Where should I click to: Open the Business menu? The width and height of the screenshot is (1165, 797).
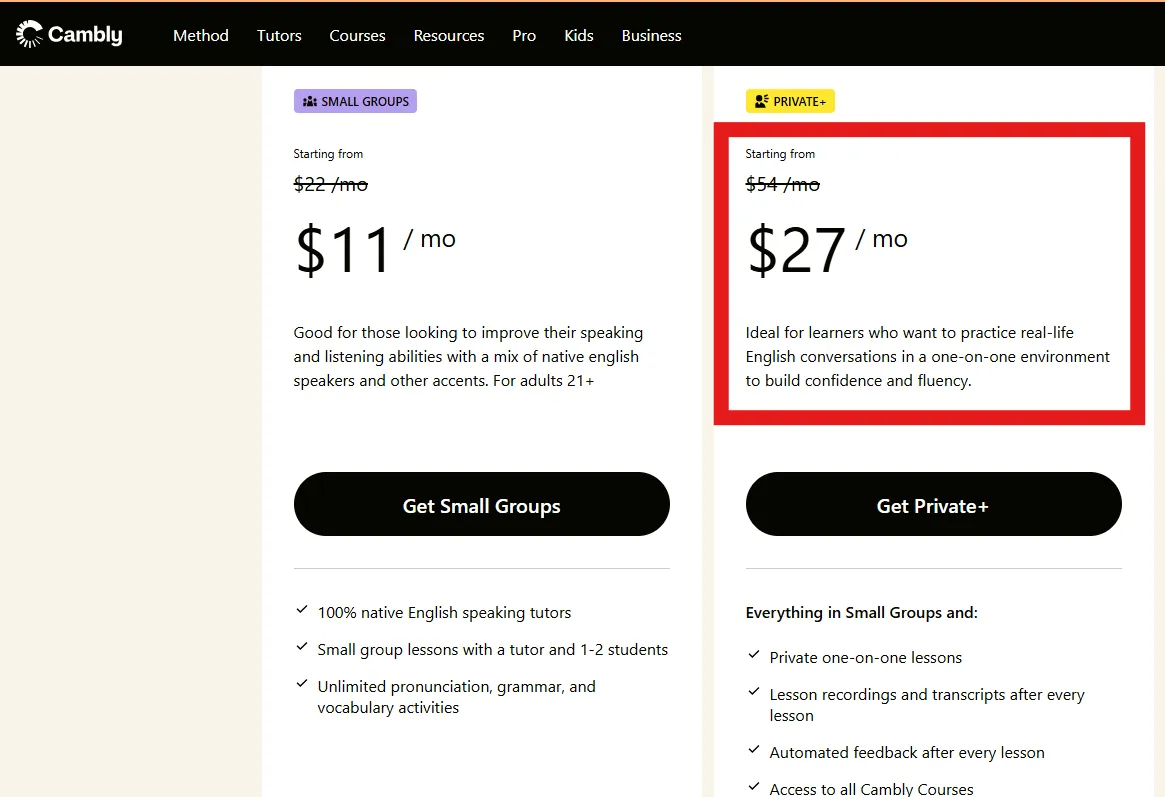click(x=651, y=36)
